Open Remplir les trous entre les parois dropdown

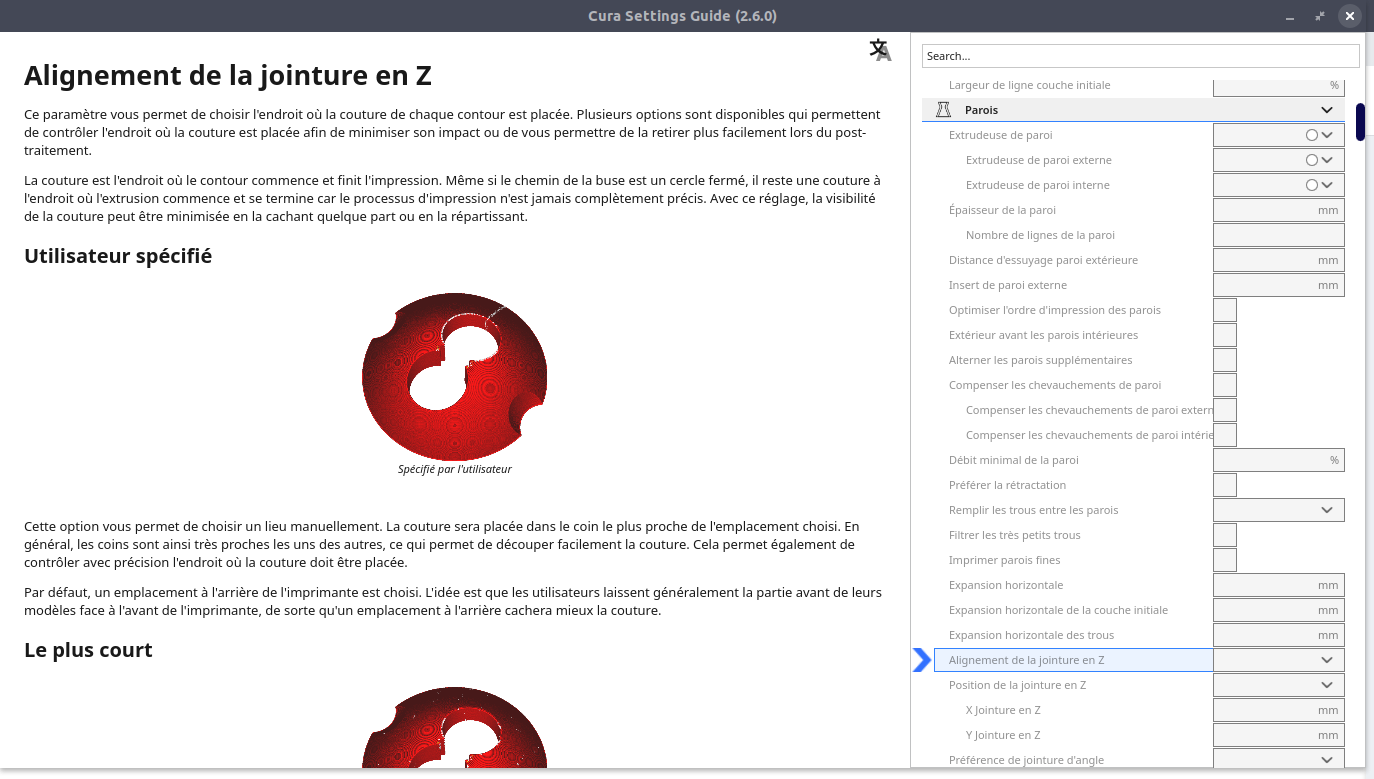(x=1279, y=510)
